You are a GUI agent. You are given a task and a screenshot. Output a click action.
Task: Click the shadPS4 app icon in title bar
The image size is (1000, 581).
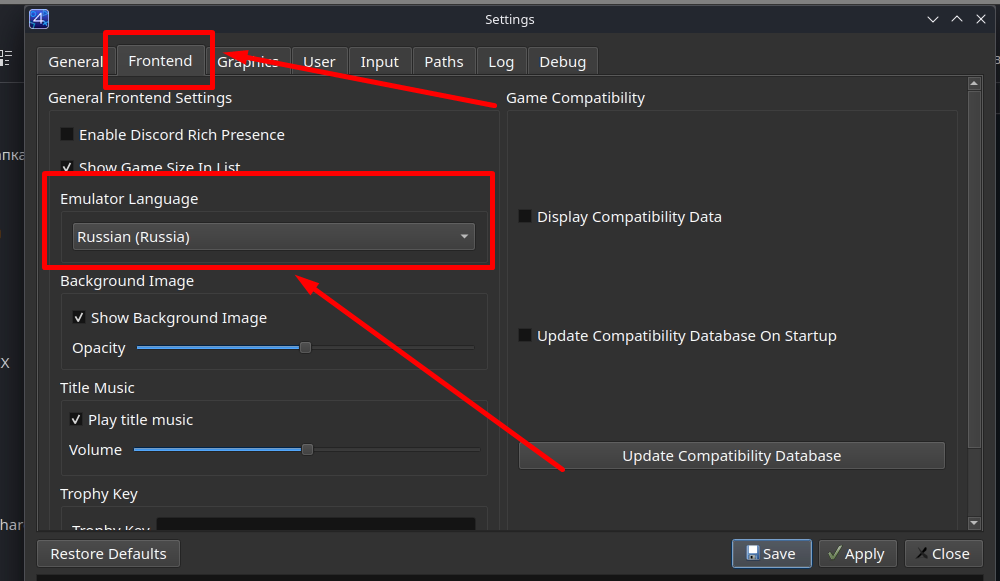[39, 19]
